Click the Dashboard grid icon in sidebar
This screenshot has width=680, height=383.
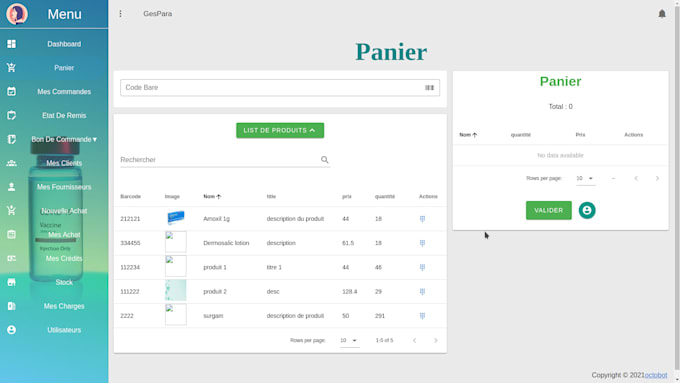click(x=12, y=44)
